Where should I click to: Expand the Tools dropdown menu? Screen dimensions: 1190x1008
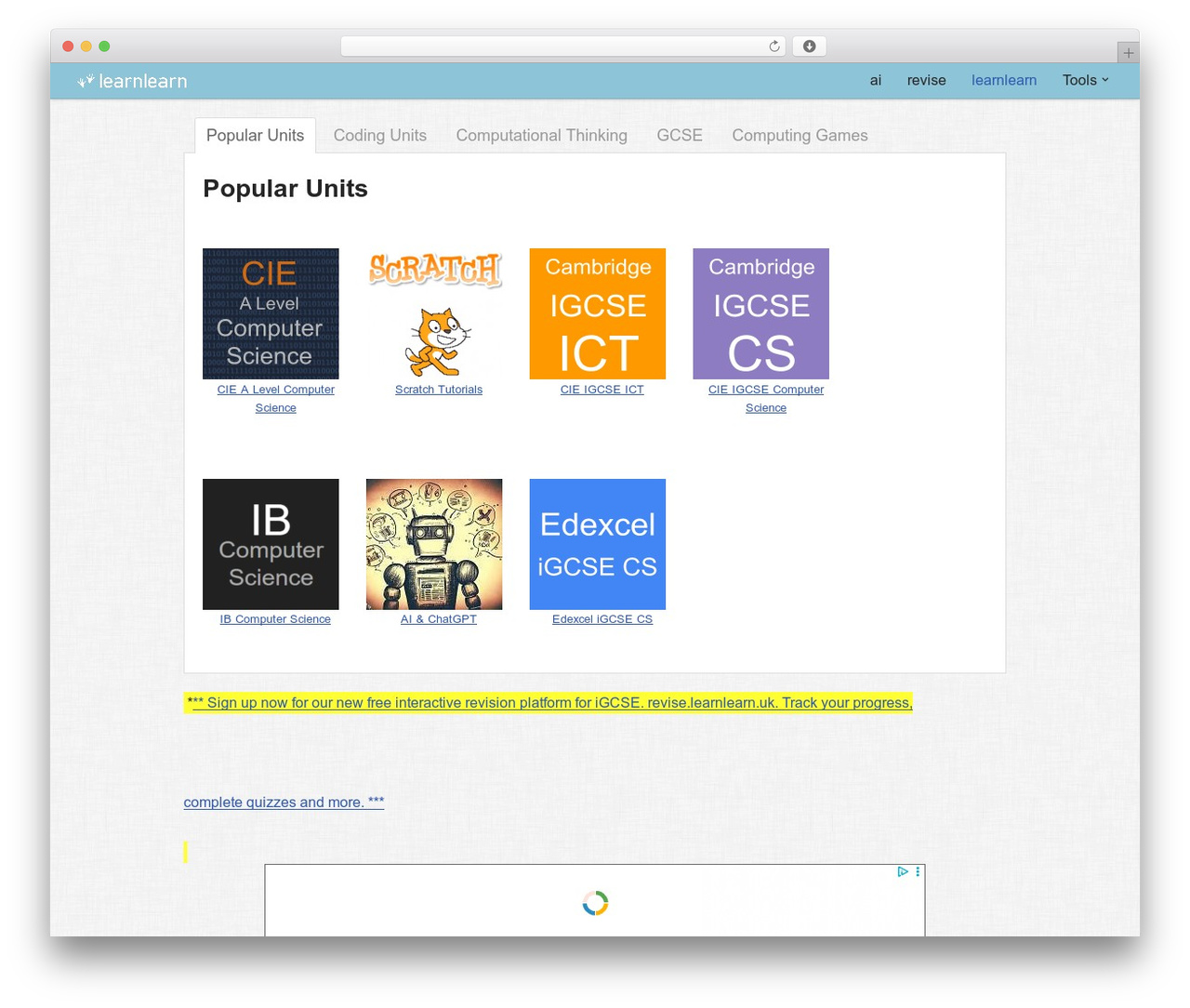(1085, 80)
